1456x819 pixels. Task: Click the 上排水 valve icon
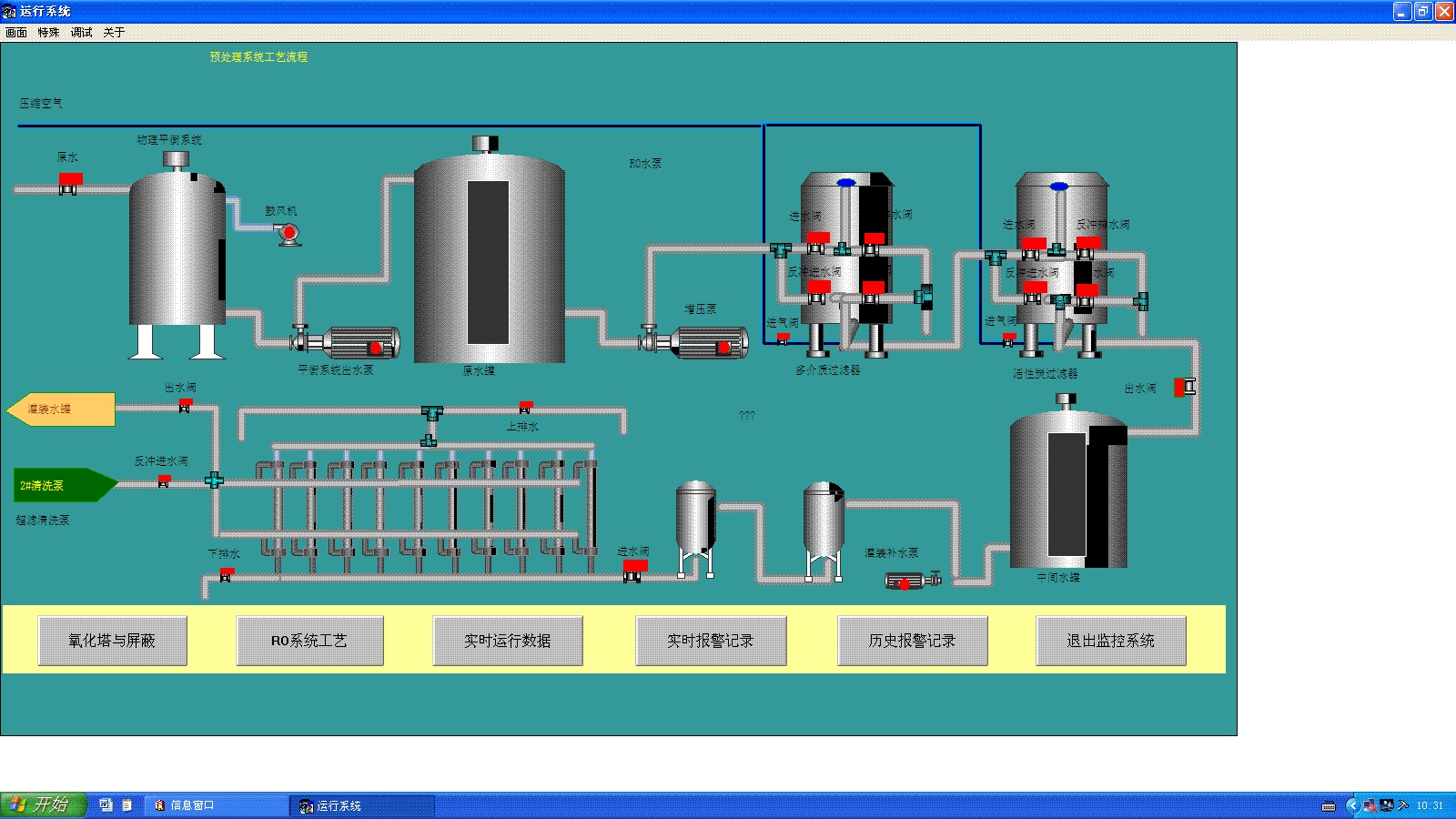[x=525, y=407]
